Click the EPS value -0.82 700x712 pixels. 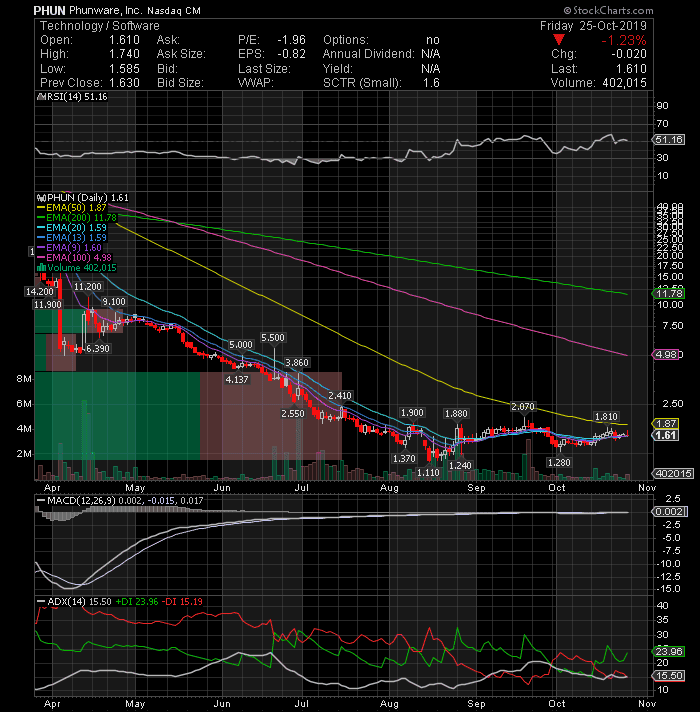(x=291, y=54)
